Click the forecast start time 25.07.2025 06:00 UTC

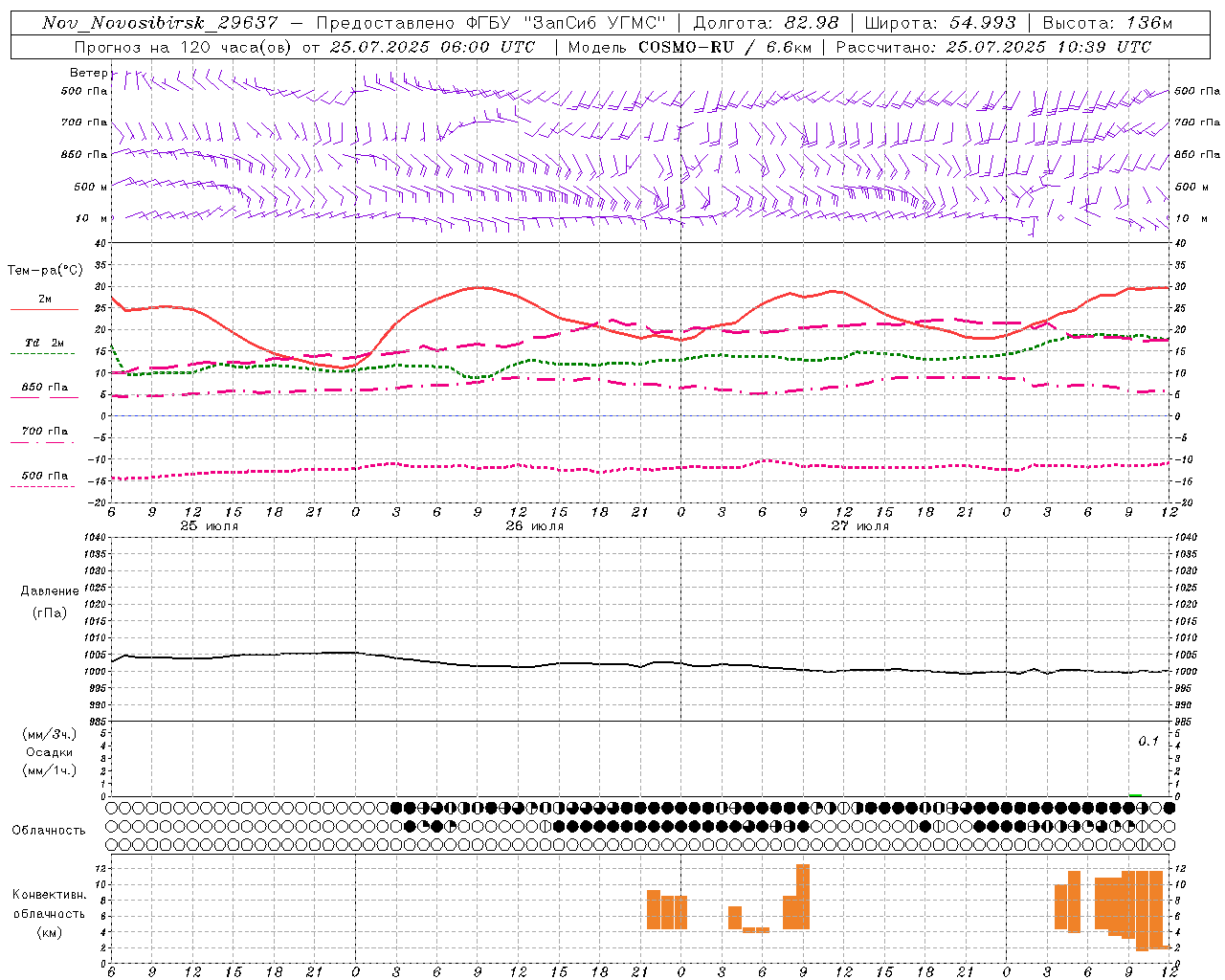(x=433, y=47)
